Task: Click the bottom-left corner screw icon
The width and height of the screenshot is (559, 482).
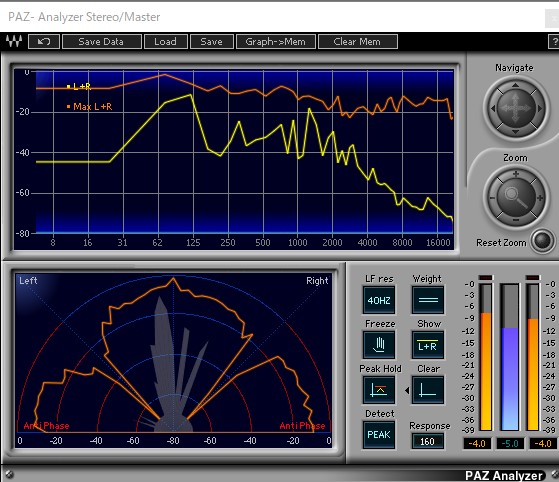Action: coord(10,474)
